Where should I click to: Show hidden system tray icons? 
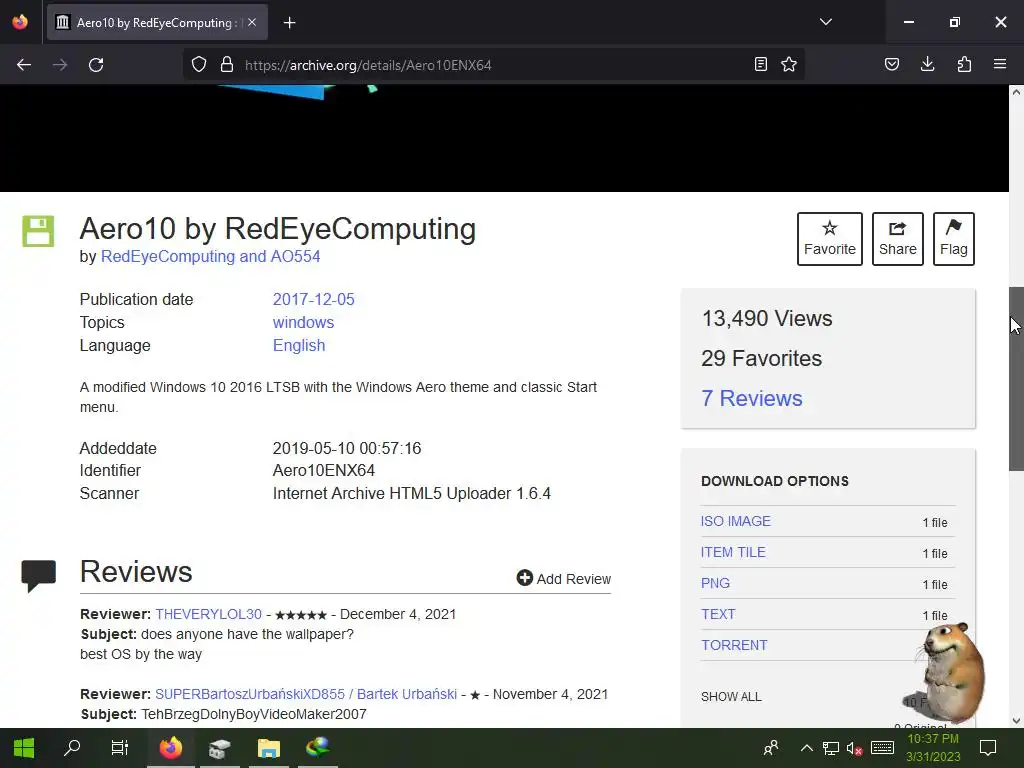click(x=807, y=748)
